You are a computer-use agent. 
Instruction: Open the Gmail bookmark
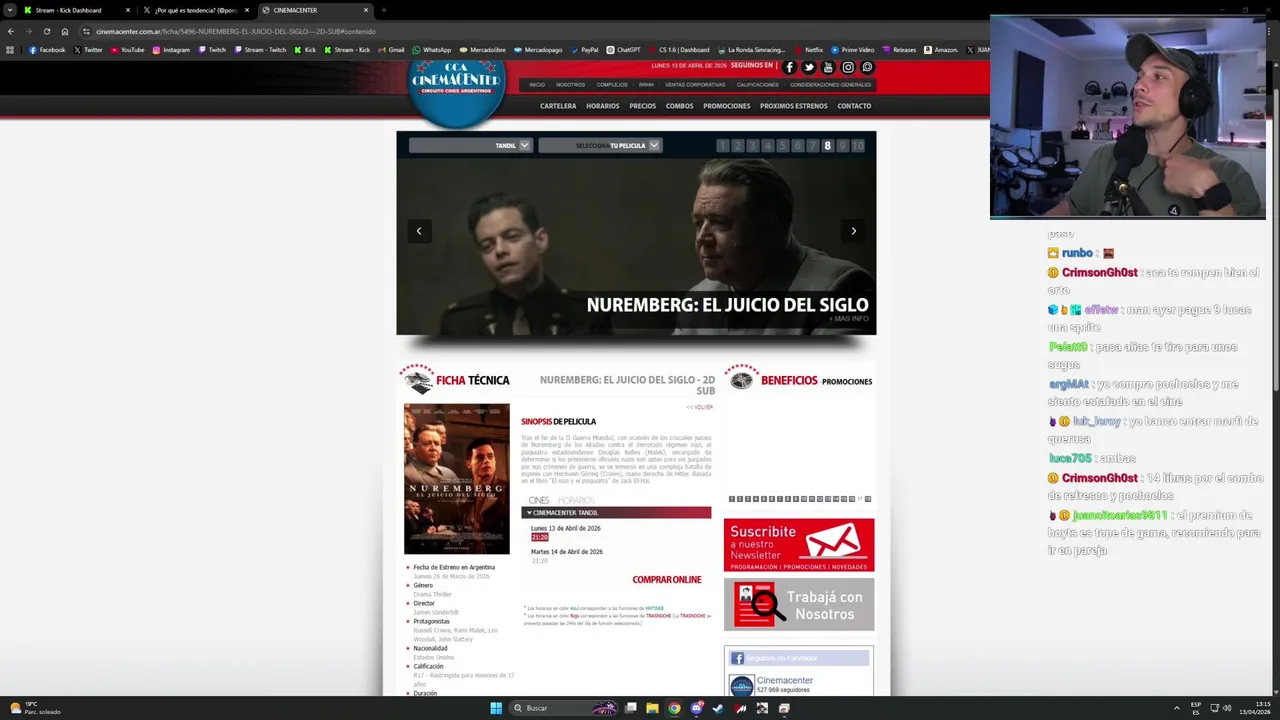[x=391, y=50]
